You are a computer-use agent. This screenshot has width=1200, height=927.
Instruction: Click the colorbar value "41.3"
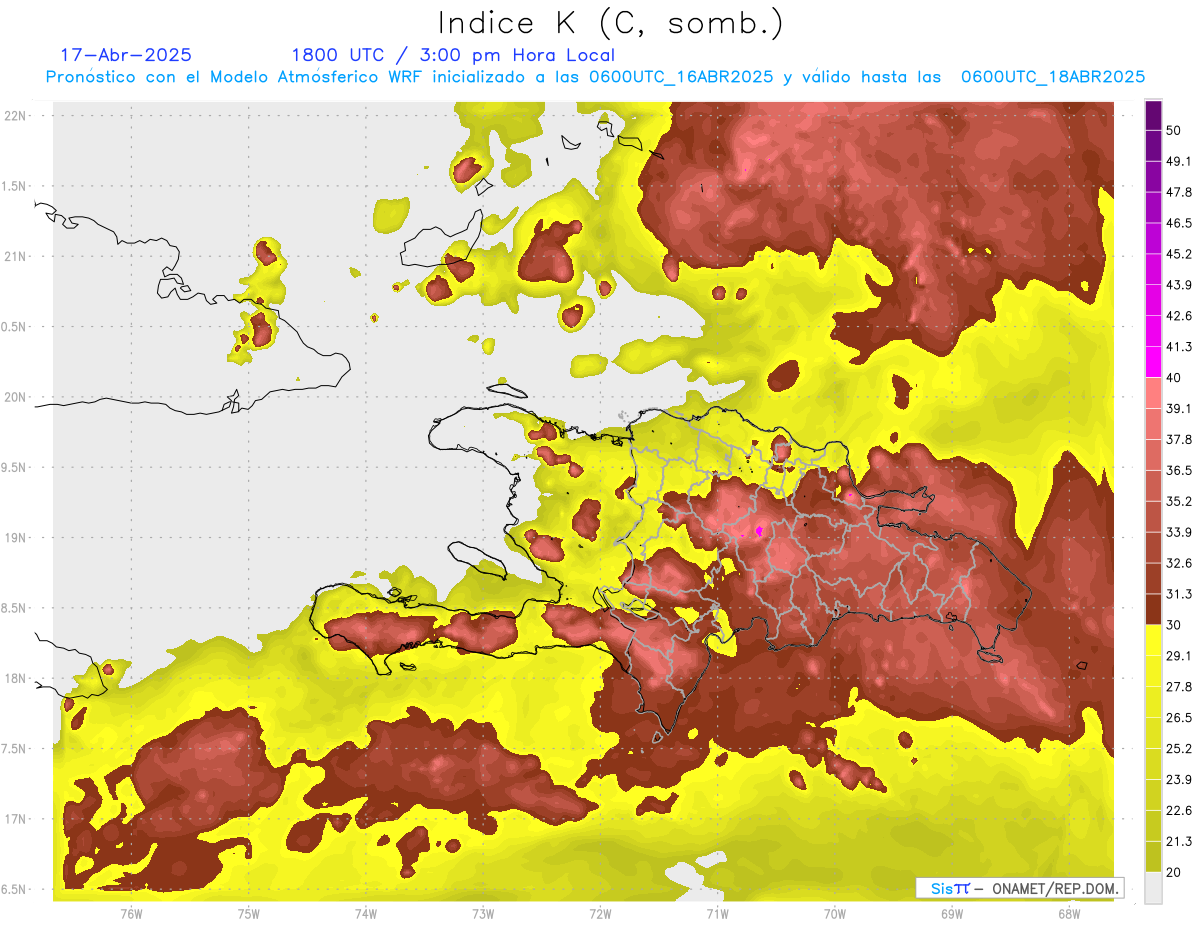click(1178, 347)
